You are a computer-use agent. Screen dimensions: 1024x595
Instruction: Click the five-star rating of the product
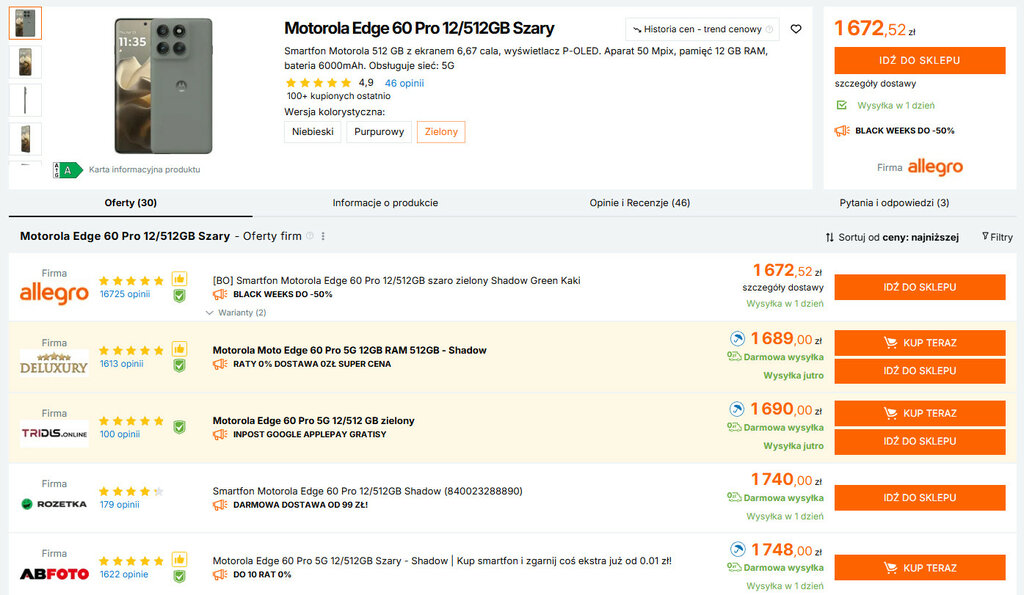318,83
